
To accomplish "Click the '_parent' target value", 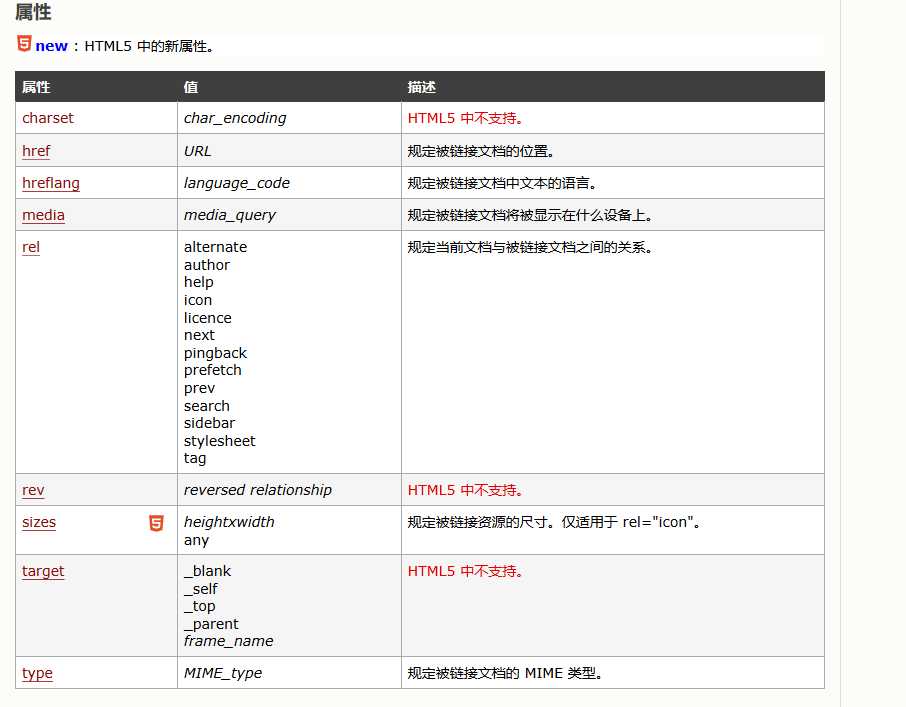I will click(211, 624).
